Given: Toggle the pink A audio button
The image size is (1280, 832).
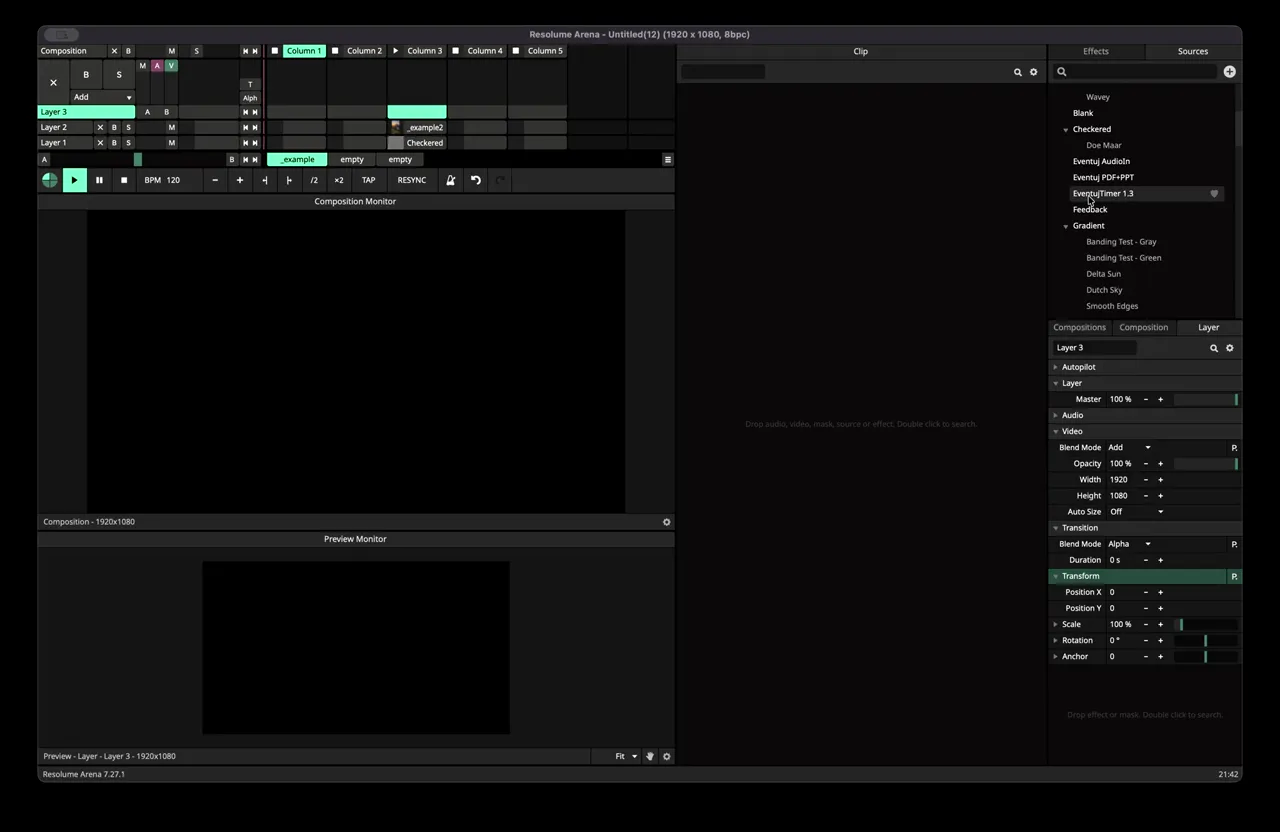Looking at the screenshot, I should 157,66.
